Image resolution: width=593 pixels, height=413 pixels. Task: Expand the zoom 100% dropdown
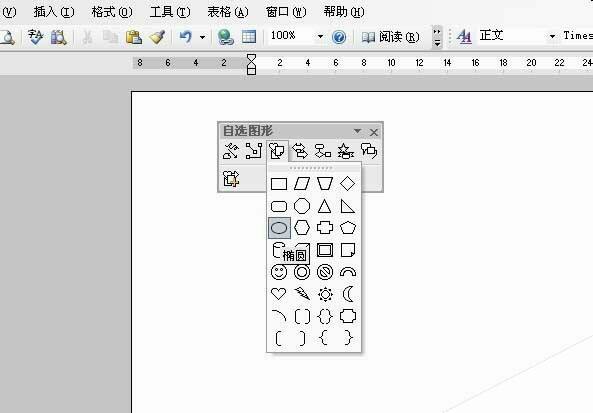(x=320, y=37)
